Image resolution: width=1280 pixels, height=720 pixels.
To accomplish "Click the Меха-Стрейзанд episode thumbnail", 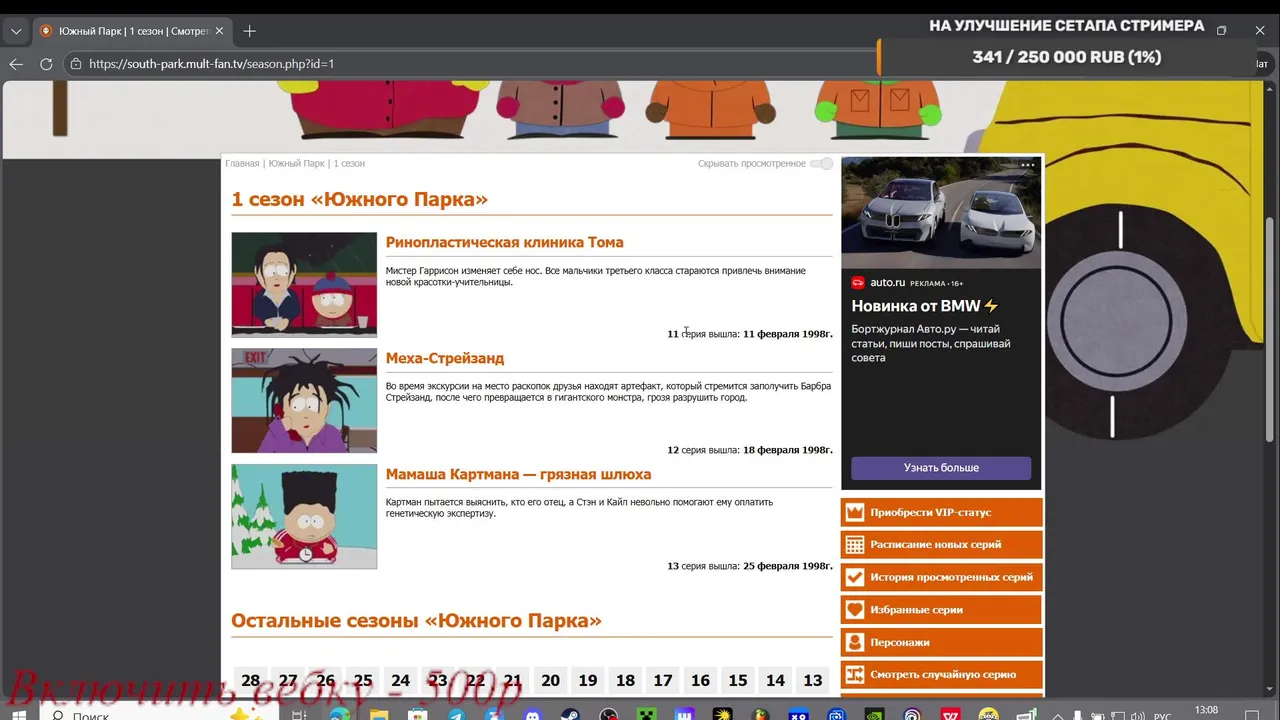I will (x=304, y=400).
